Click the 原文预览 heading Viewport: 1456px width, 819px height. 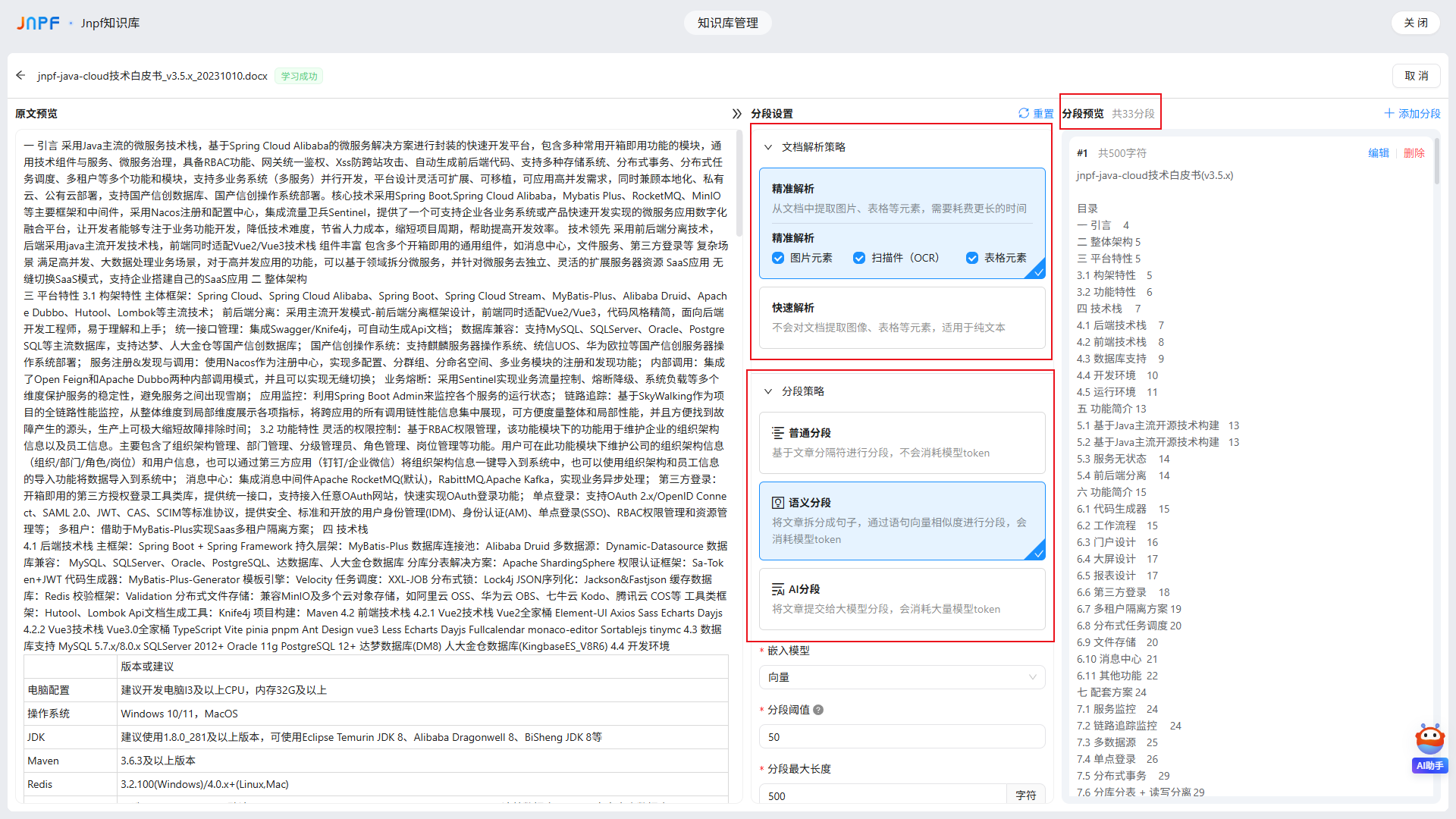[x=36, y=114]
